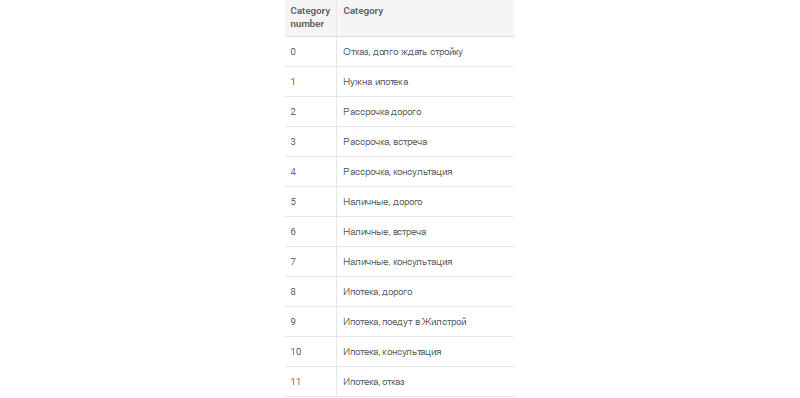
Task: Click the category number 0 cell
Action: pos(310,52)
